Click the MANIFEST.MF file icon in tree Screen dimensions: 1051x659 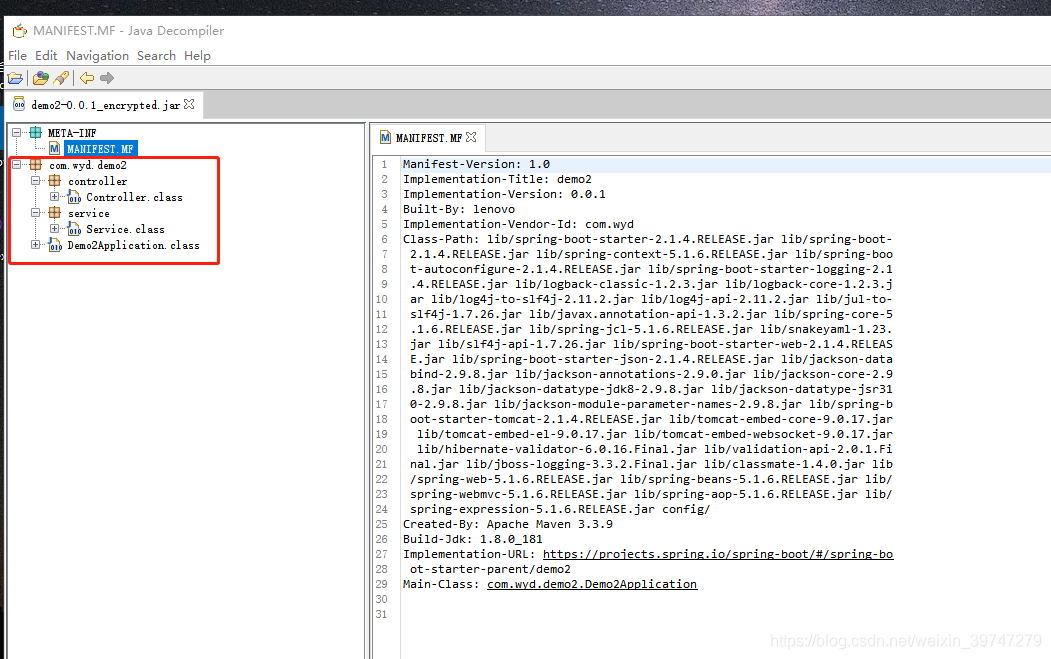(54, 149)
